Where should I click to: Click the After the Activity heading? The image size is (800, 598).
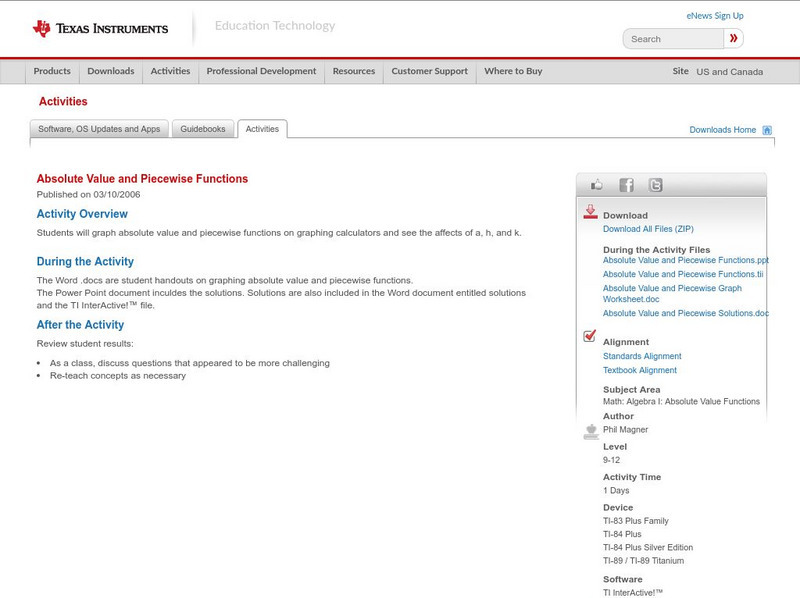click(80, 325)
